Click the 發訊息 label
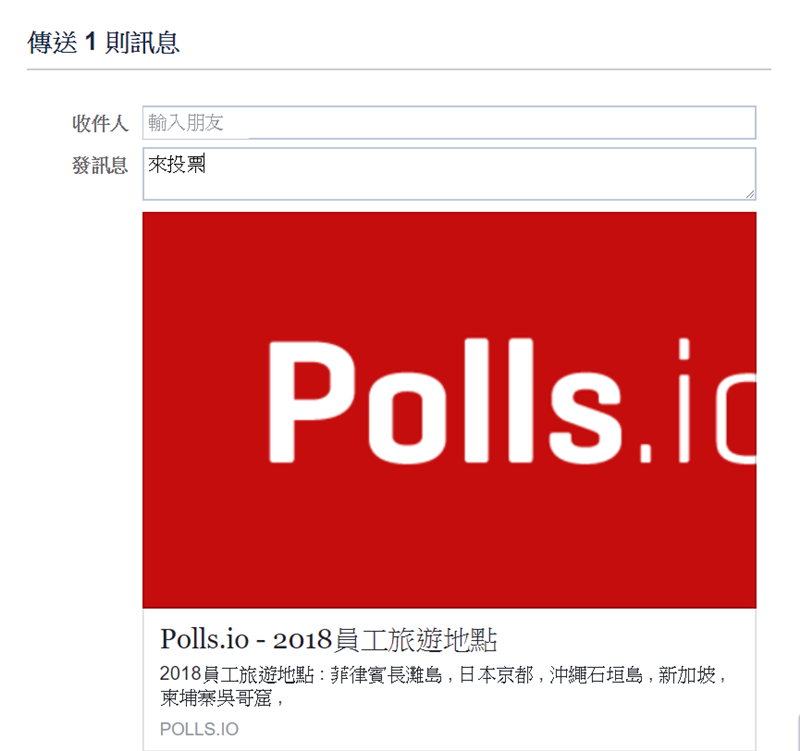This screenshot has width=800, height=751. tap(100, 165)
